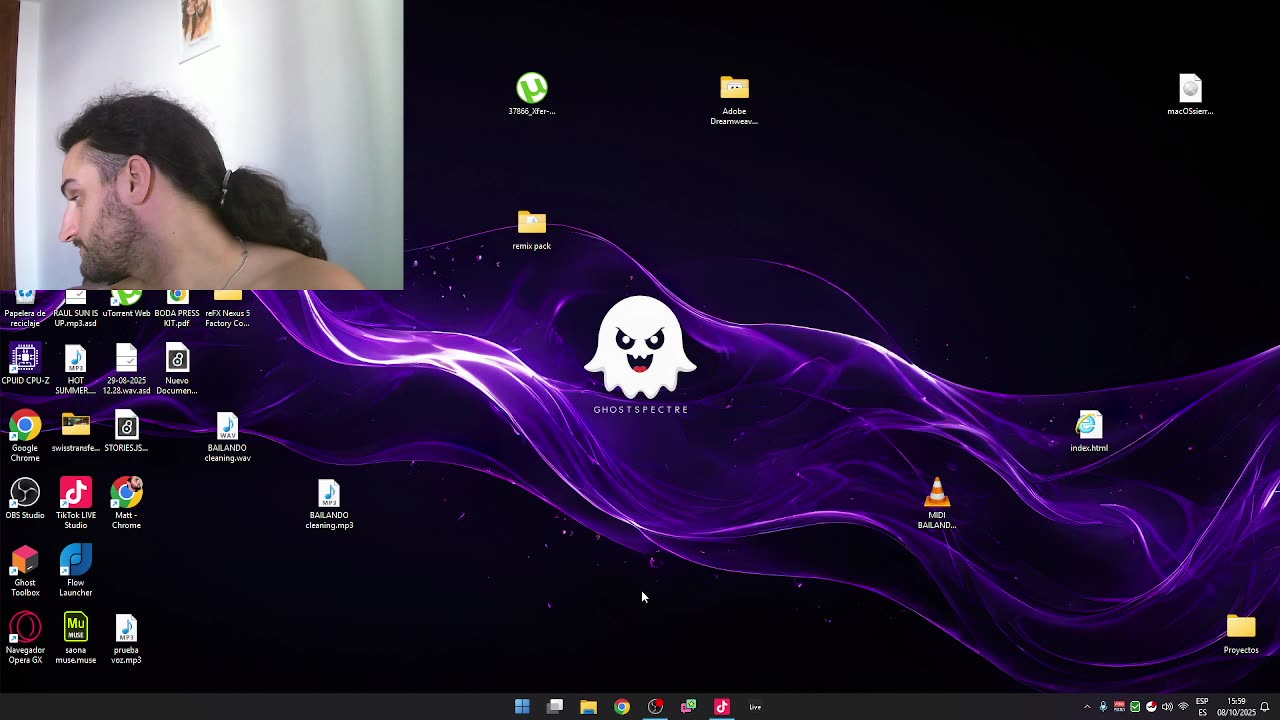Select the BAILANDO cleaning.wav file
Viewport: 1280px width, 720px height.
227,437
